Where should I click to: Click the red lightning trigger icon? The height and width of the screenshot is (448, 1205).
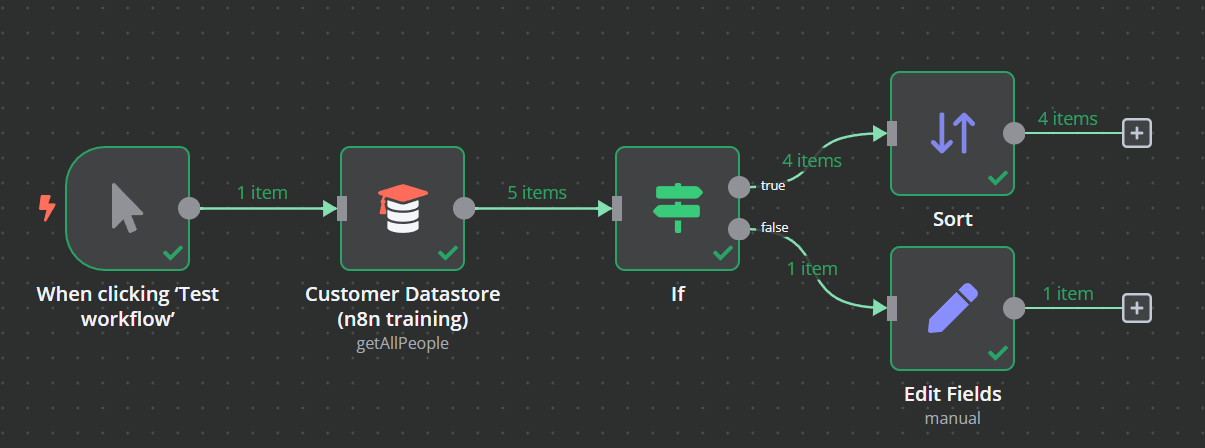click(x=46, y=208)
